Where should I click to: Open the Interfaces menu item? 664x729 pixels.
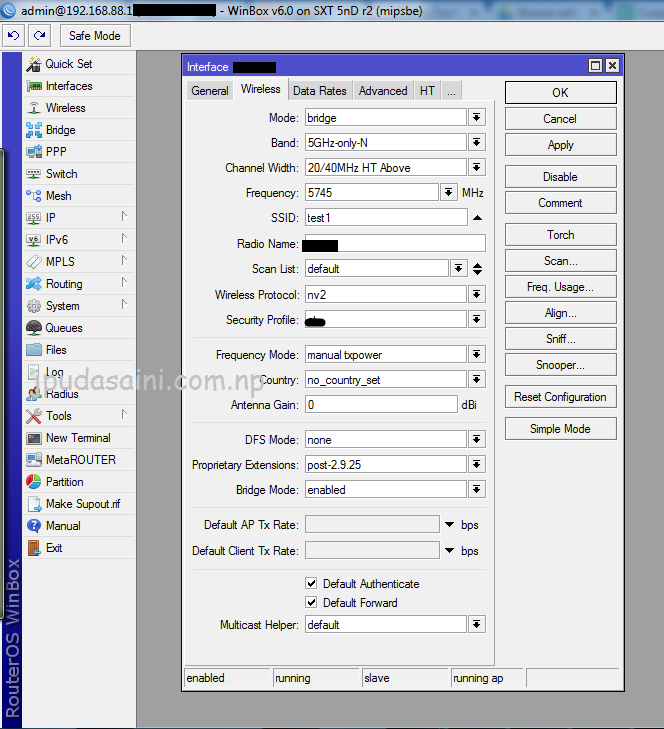79,86
